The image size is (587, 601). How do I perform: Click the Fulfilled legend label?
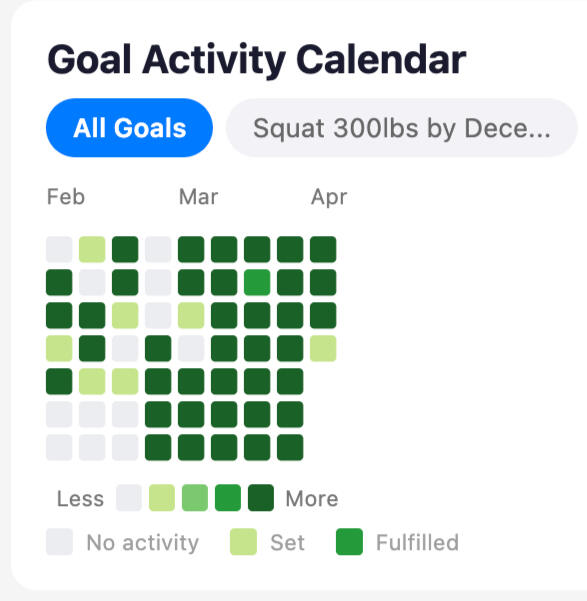pyautogui.click(x=417, y=542)
